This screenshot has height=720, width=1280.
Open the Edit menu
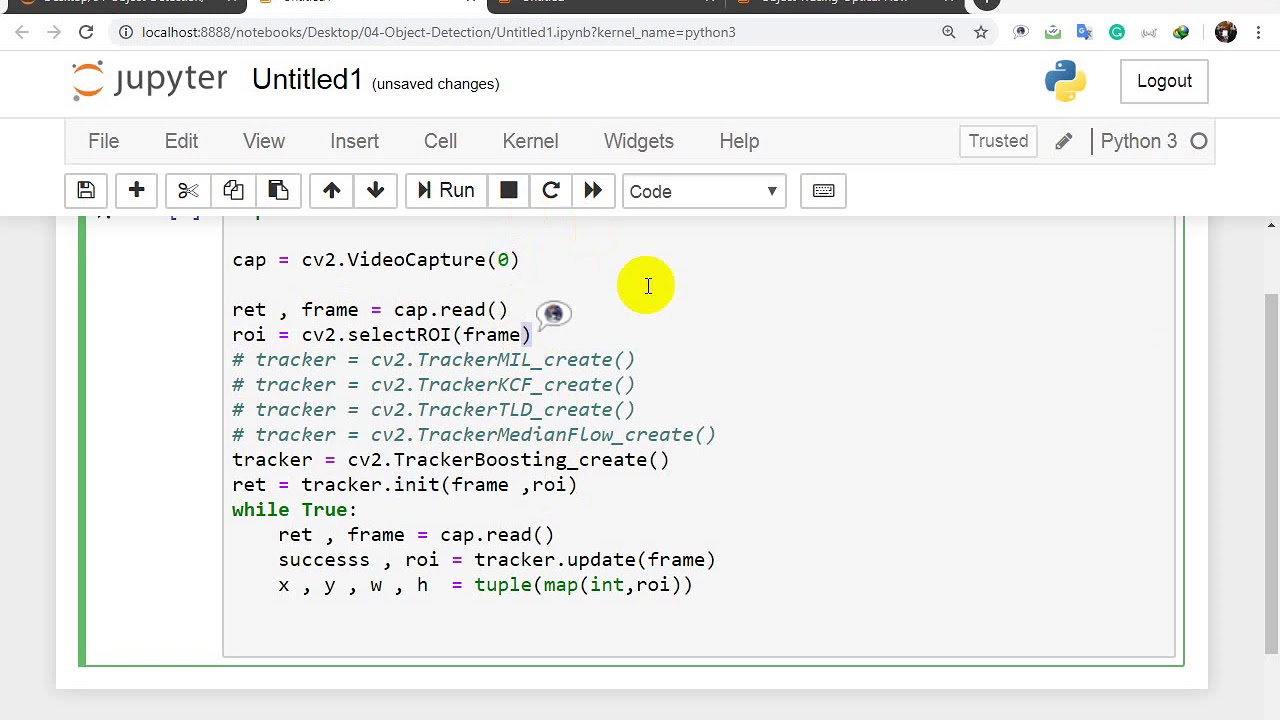181,141
